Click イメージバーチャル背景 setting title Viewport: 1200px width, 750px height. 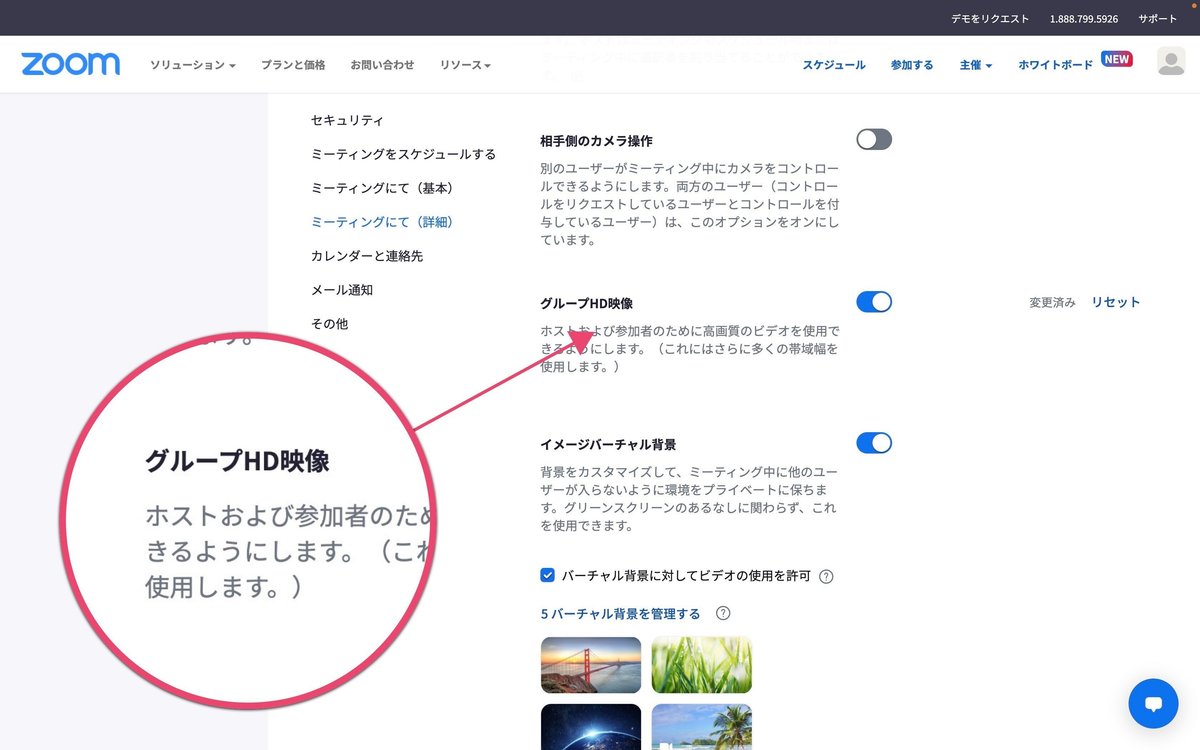(x=608, y=444)
